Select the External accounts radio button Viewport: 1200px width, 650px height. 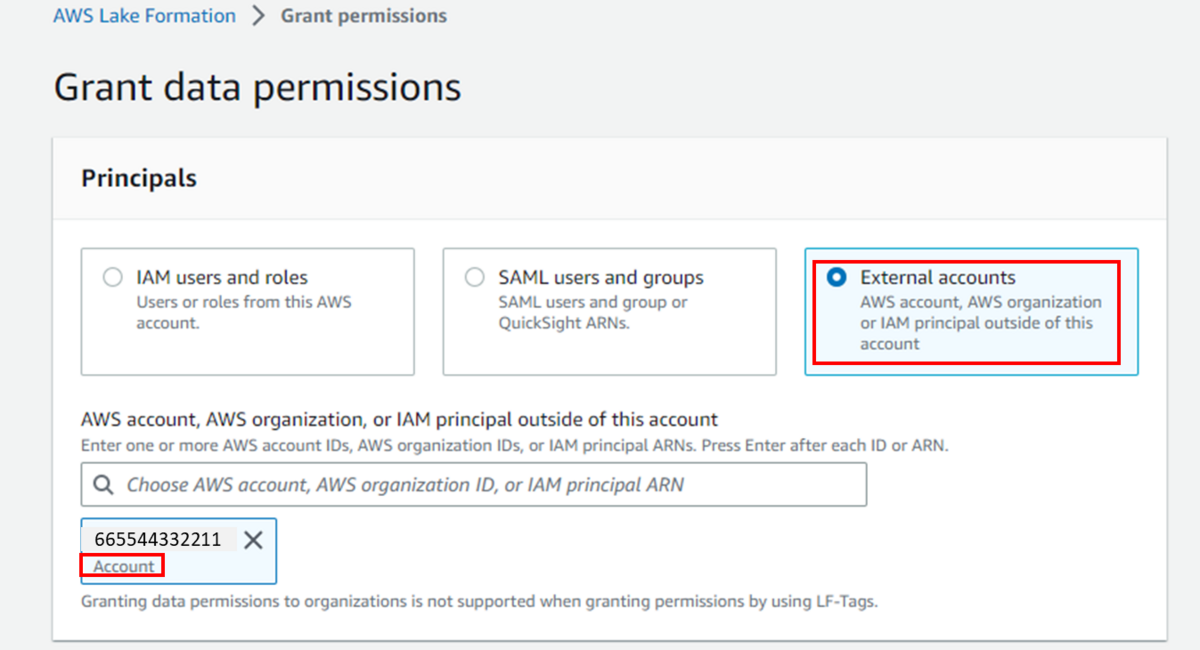click(837, 278)
